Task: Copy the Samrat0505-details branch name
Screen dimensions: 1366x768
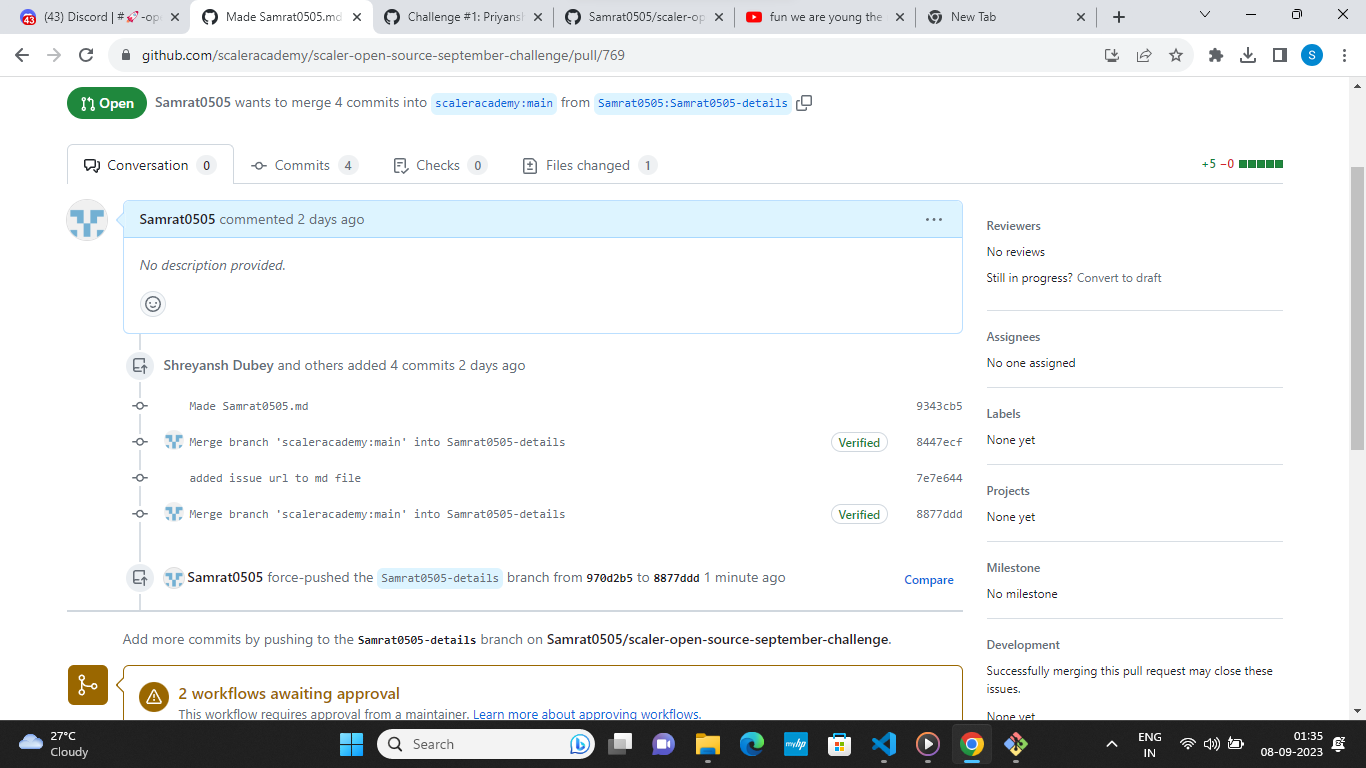Action: pos(806,102)
